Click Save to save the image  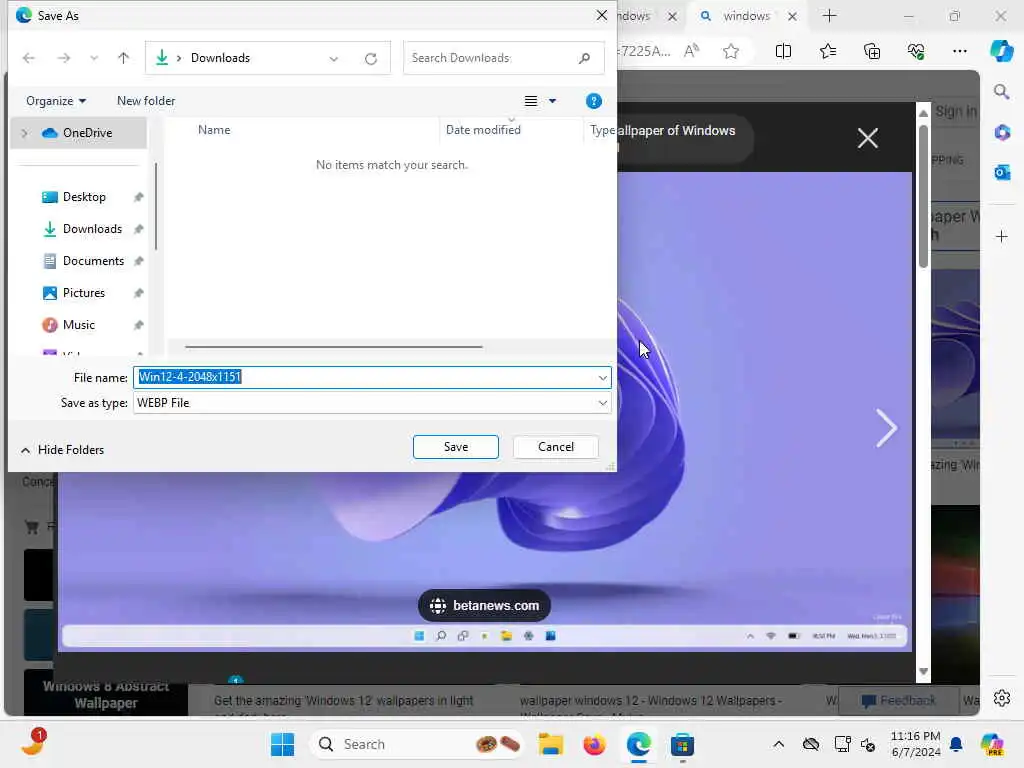(456, 447)
